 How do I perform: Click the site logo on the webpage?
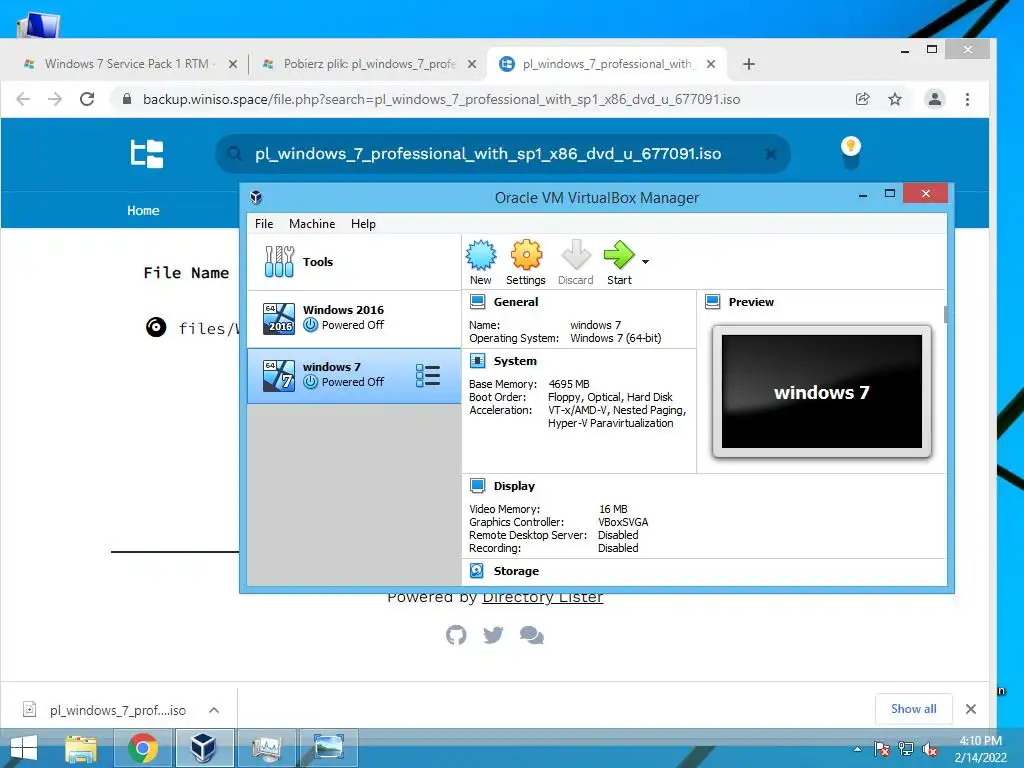pyautogui.click(x=147, y=154)
